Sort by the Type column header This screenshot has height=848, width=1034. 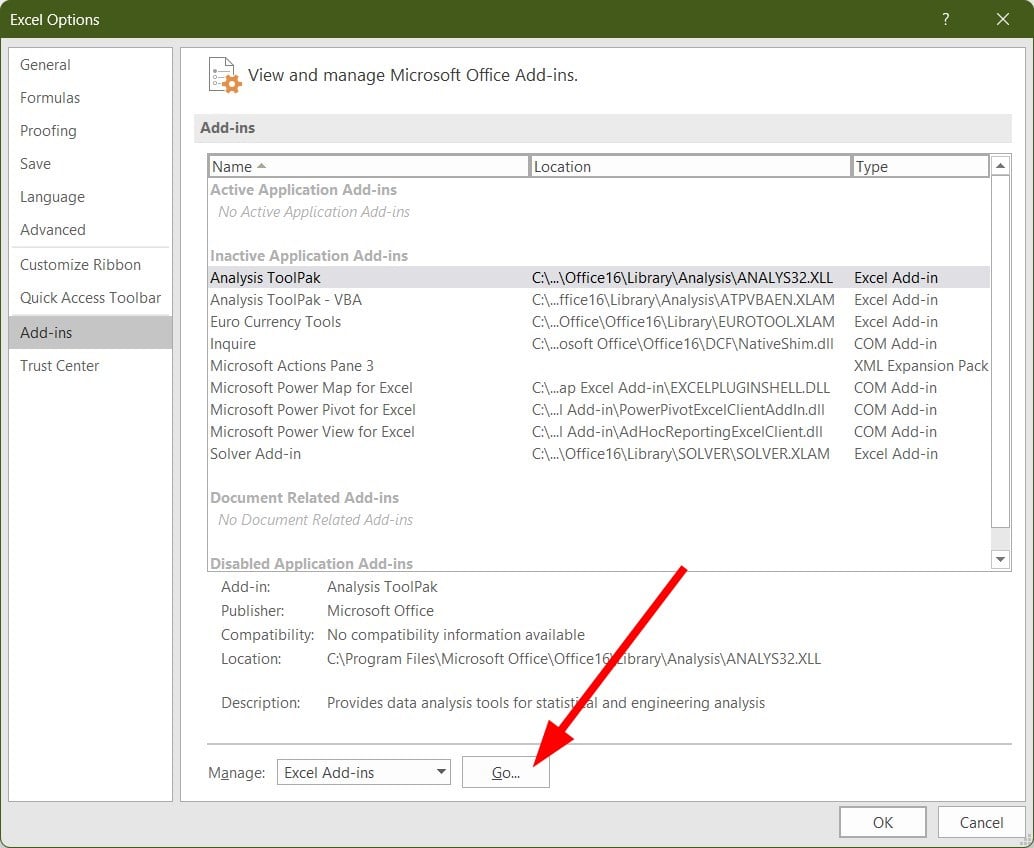921,166
